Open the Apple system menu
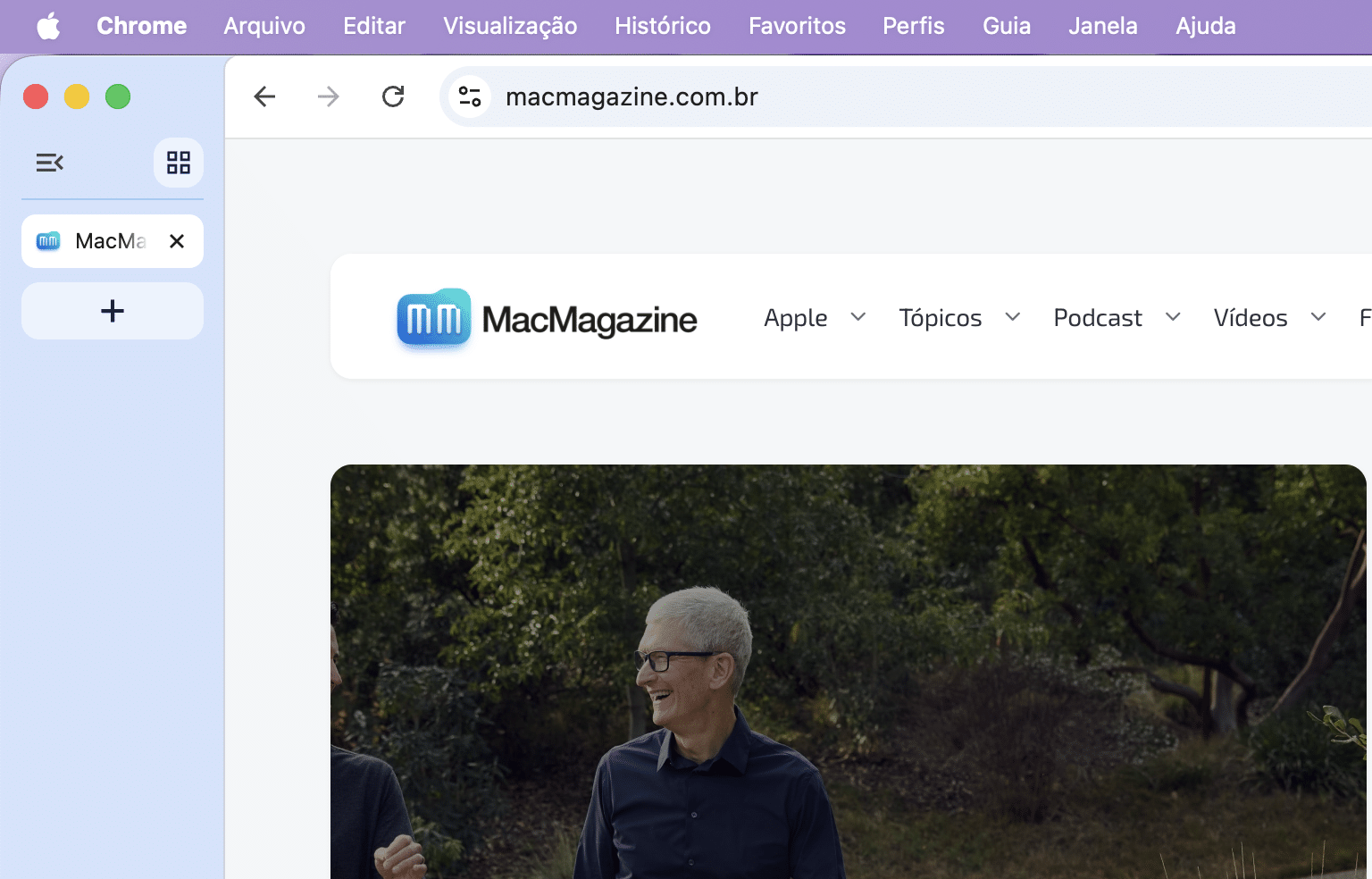Image resolution: width=1372 pixels, height=879 pixels. tap(48, 26)
